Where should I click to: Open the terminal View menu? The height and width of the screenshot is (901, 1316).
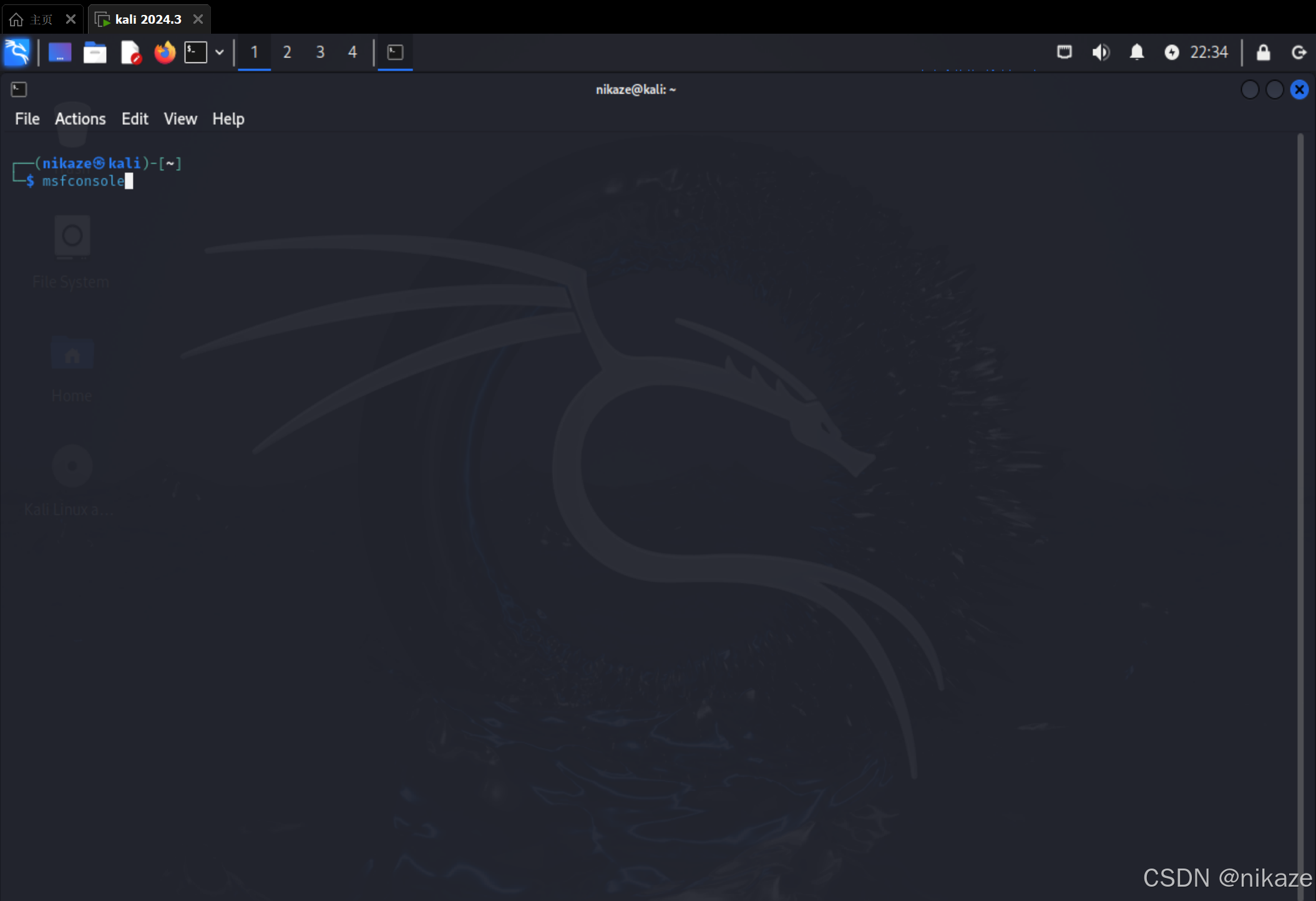pos(180,119)
